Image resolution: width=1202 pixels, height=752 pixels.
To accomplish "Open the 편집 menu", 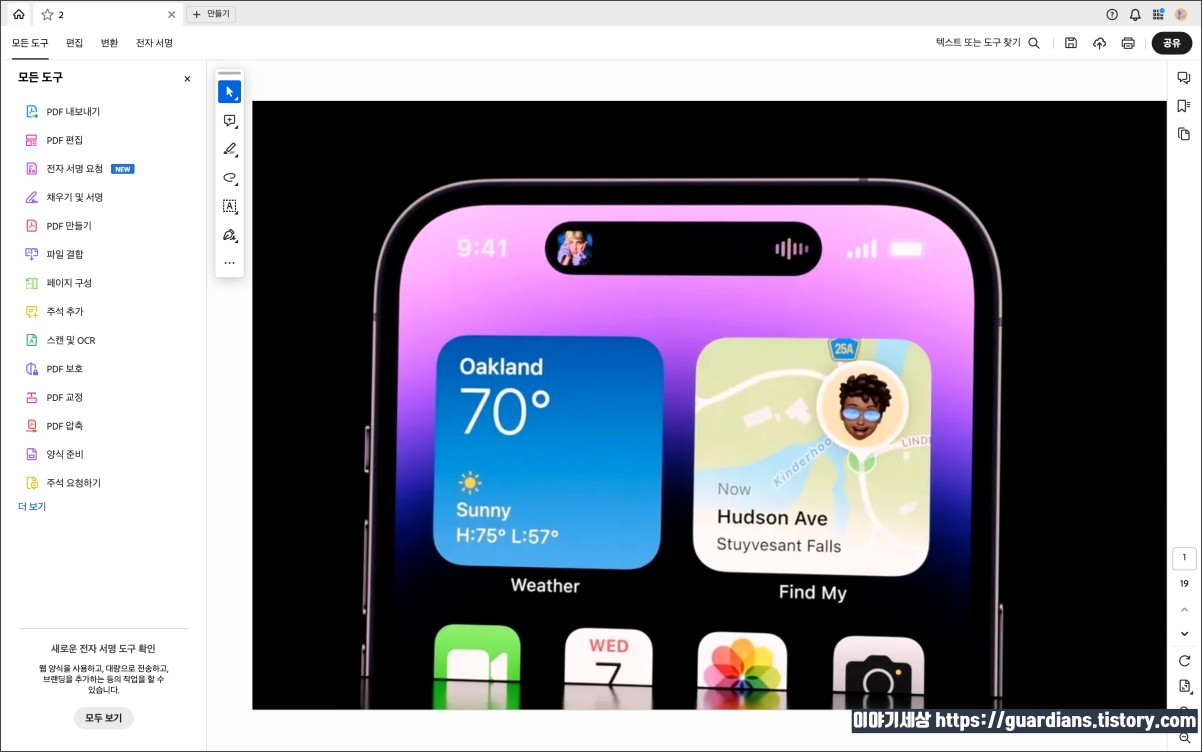I will pyautogui.click(x=74, y=43).
